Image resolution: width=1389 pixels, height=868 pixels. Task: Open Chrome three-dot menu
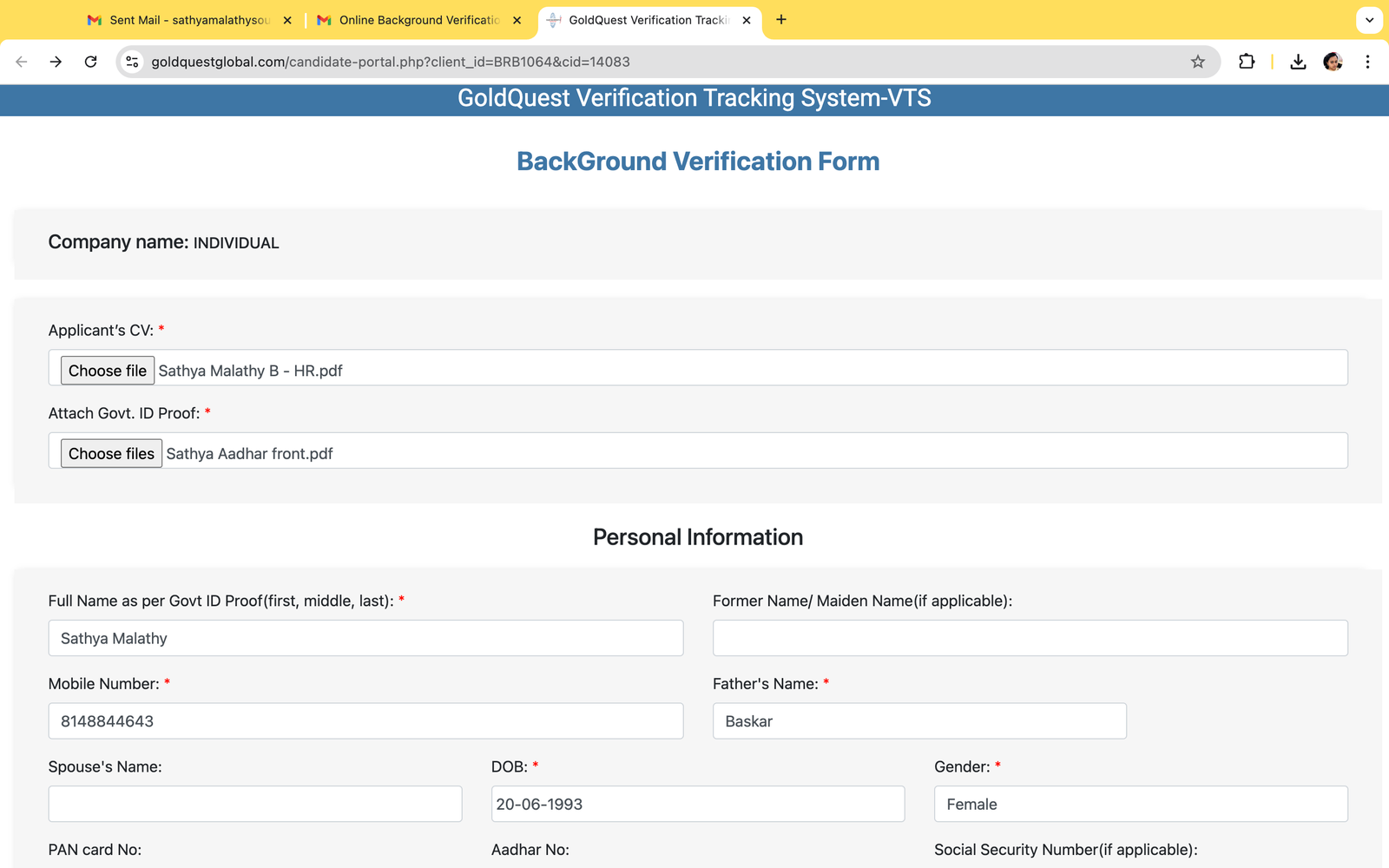(x=1367, y=62)
